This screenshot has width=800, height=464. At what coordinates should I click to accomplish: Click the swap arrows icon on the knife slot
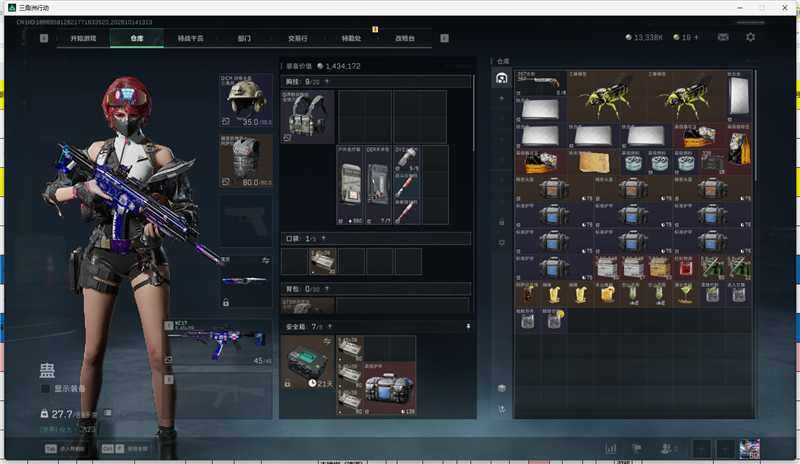266,260
